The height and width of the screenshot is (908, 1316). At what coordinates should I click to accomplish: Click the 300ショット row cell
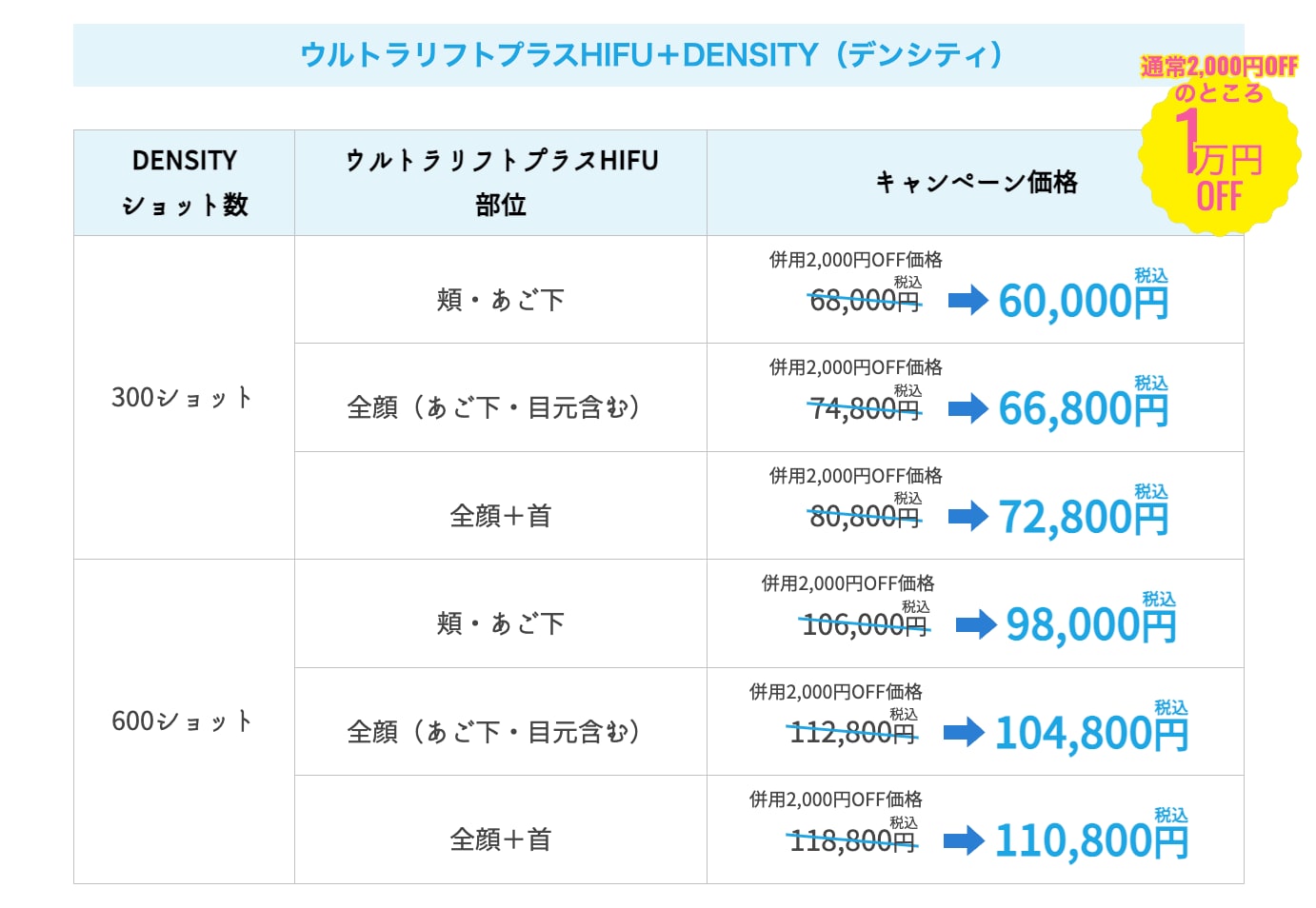click(185, 398)
